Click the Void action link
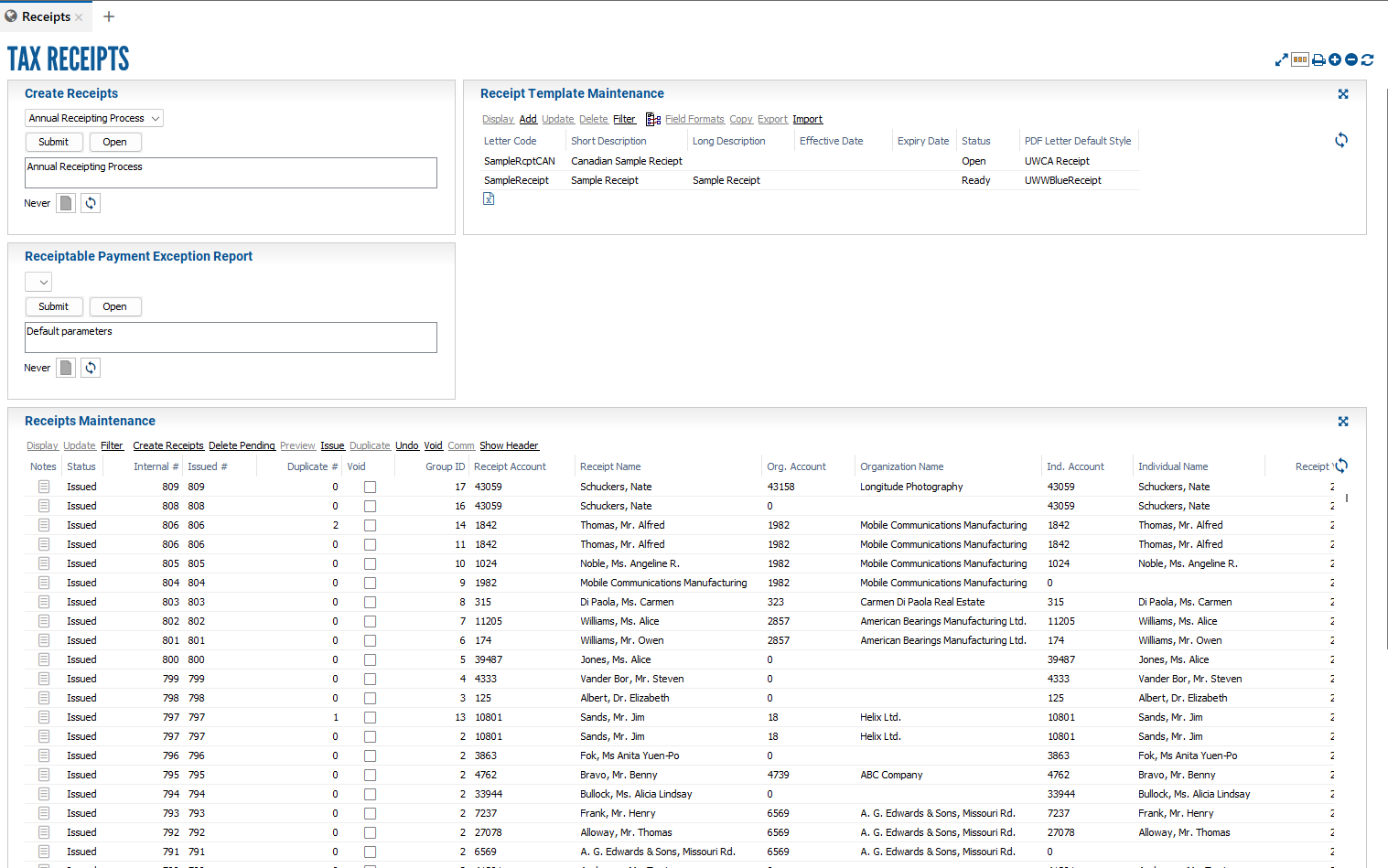This screenshot has height=868, width=1388. click(x=433, y=445)
